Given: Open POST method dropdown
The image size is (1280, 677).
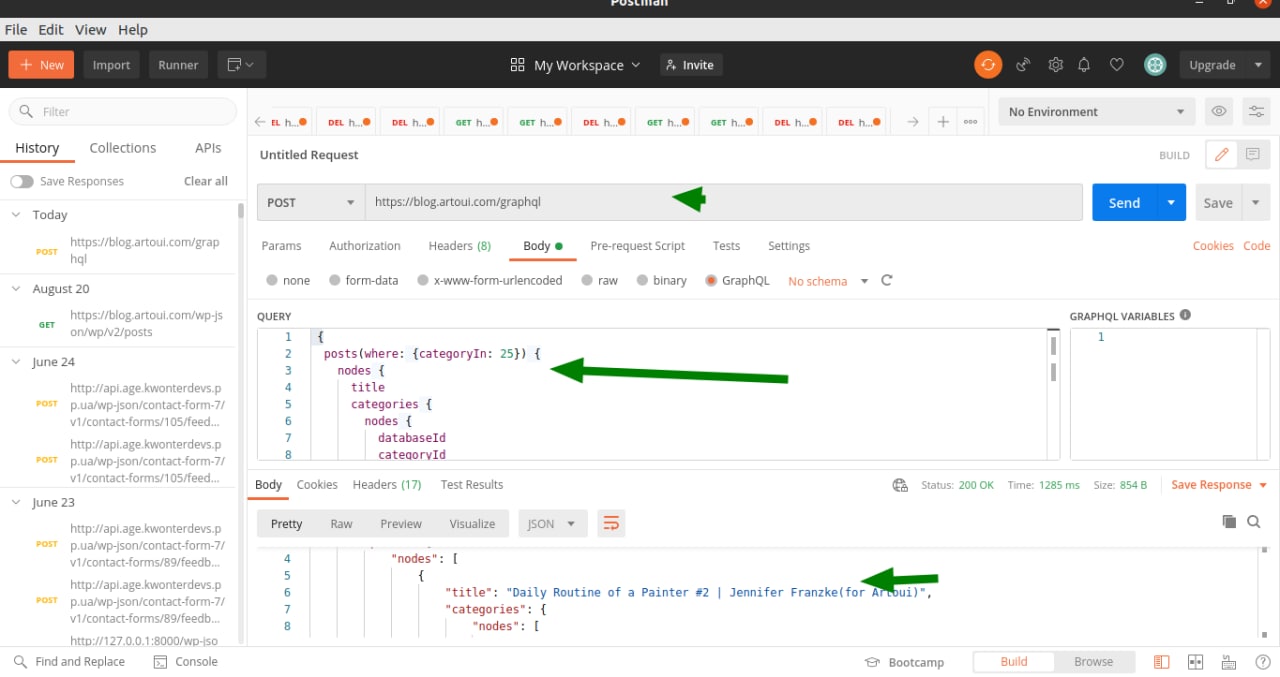Looking at the screenshot, I should tap(311, 202).
